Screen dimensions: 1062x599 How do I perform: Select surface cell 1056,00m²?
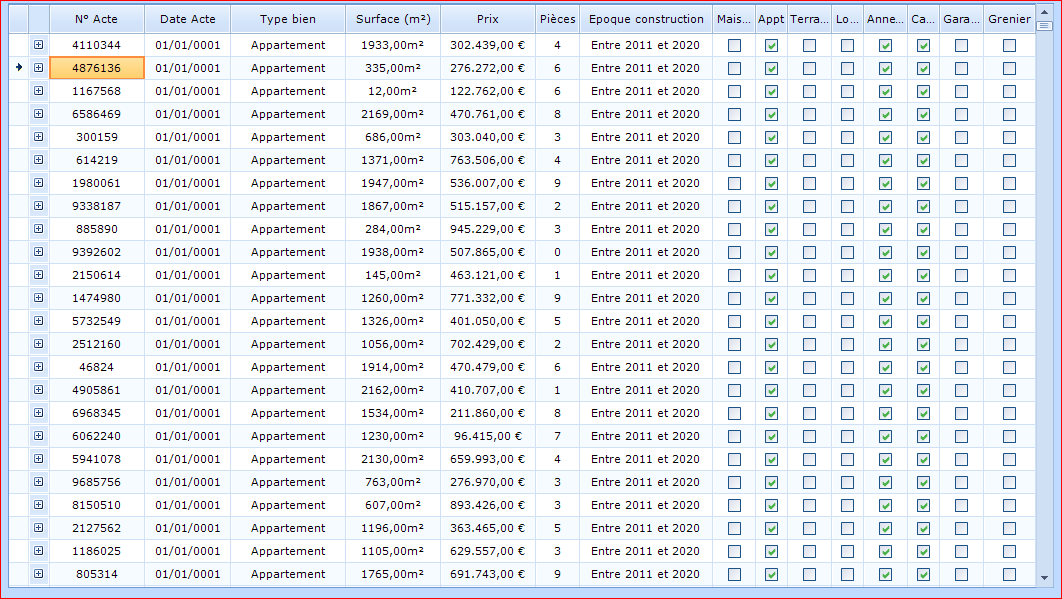[x=393, y=344]
